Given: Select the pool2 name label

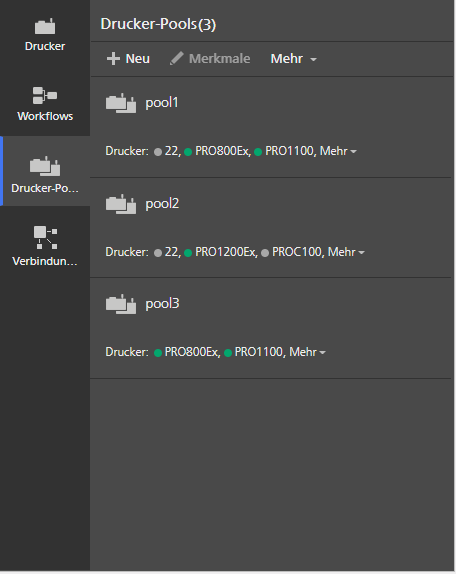Looking at the screenshot, I should (x=162, y=203).
